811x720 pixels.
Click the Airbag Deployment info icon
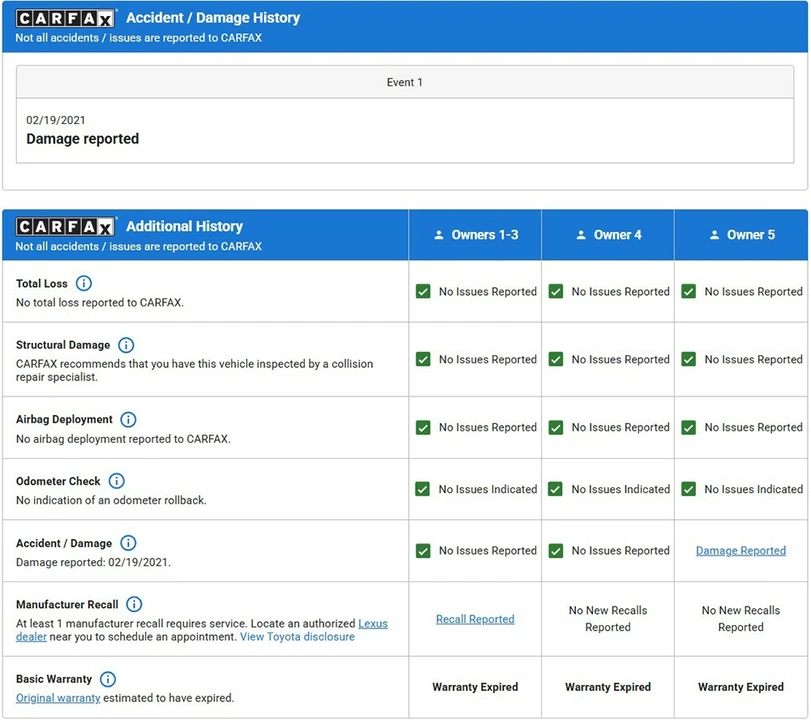(x=128, y=419)
